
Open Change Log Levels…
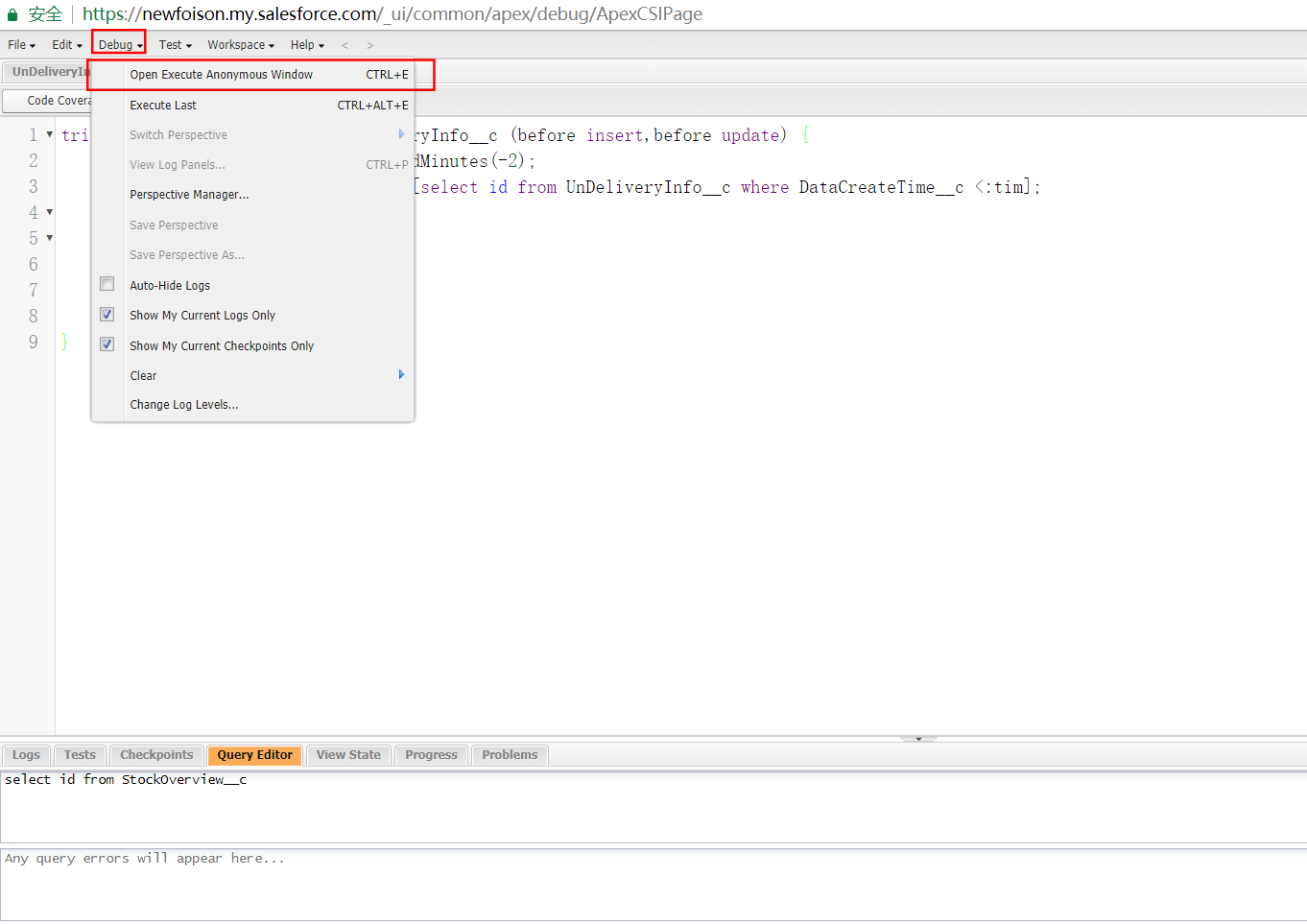[x=253, y=405]
